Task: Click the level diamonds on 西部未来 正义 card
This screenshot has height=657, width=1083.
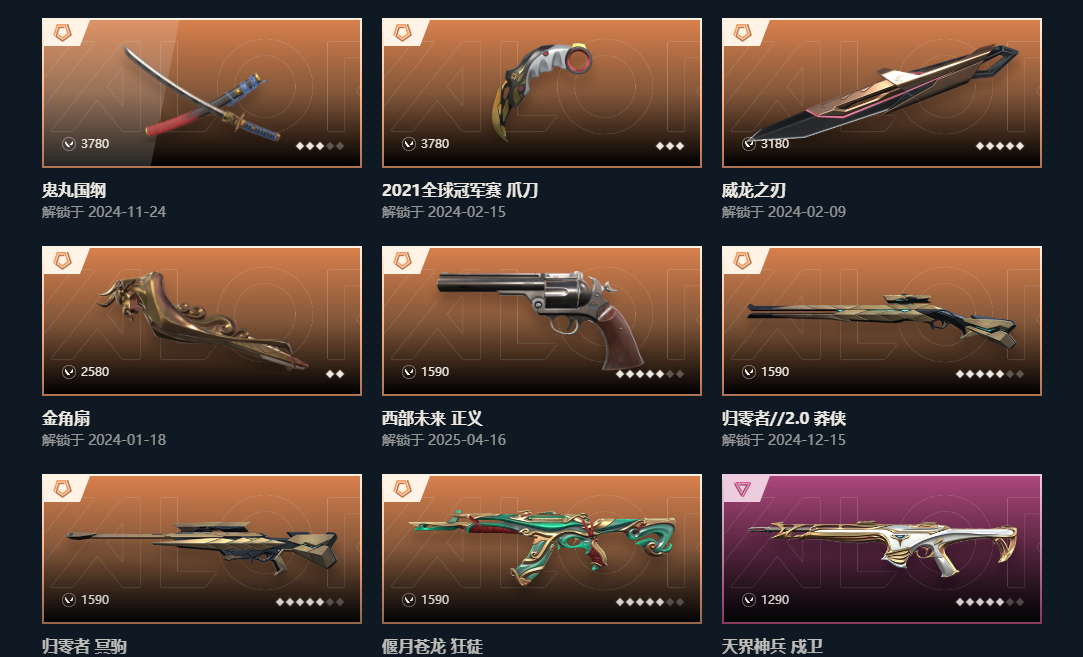Action: click(x=649, y=374)
